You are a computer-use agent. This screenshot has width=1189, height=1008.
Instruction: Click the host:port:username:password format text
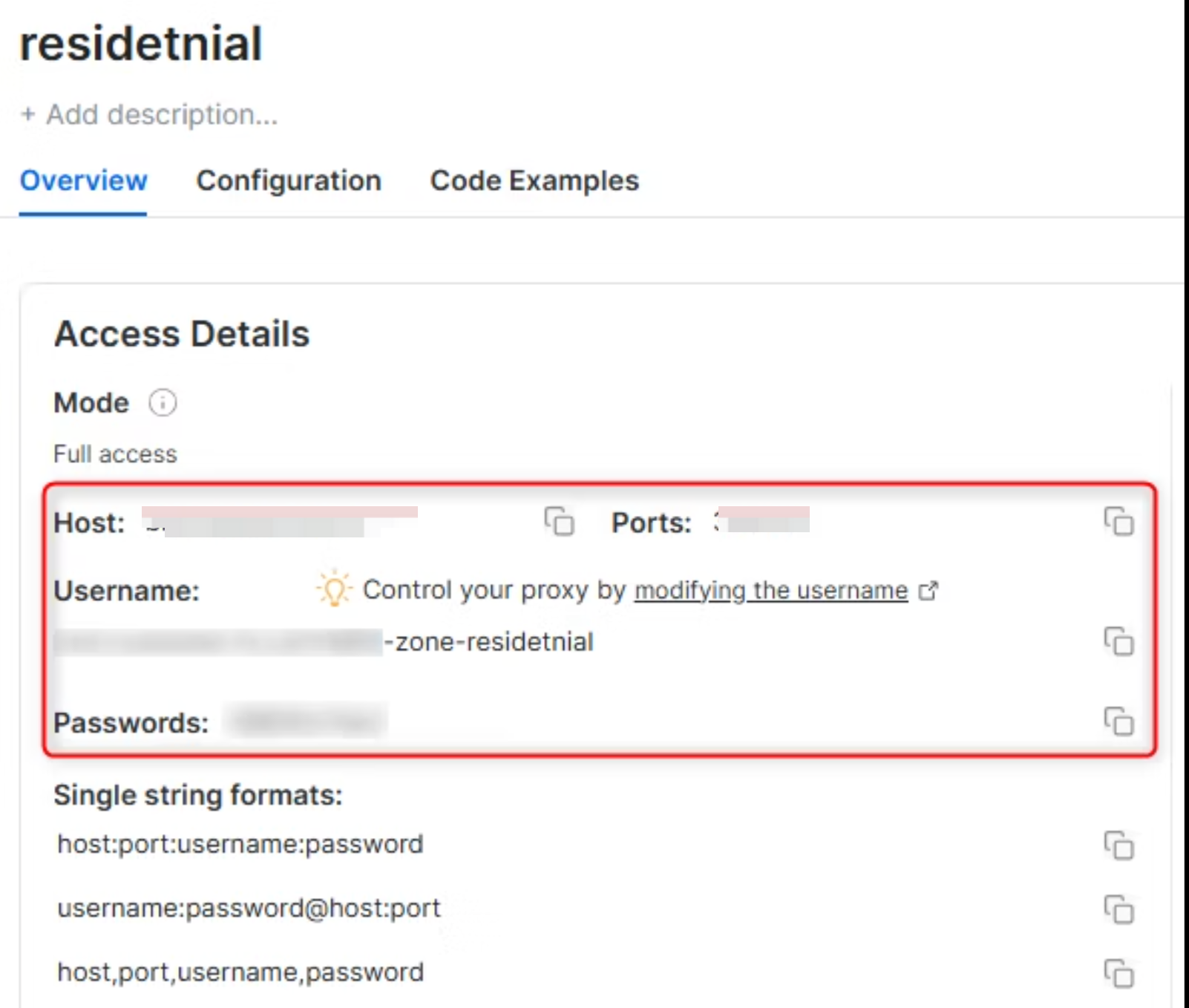(240, 845)
